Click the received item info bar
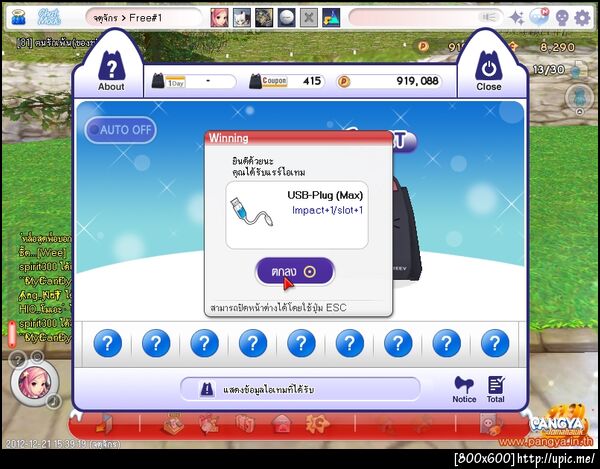Image resolution: width=600 pixels, height=469 pixels. click(x=300, y=389)
